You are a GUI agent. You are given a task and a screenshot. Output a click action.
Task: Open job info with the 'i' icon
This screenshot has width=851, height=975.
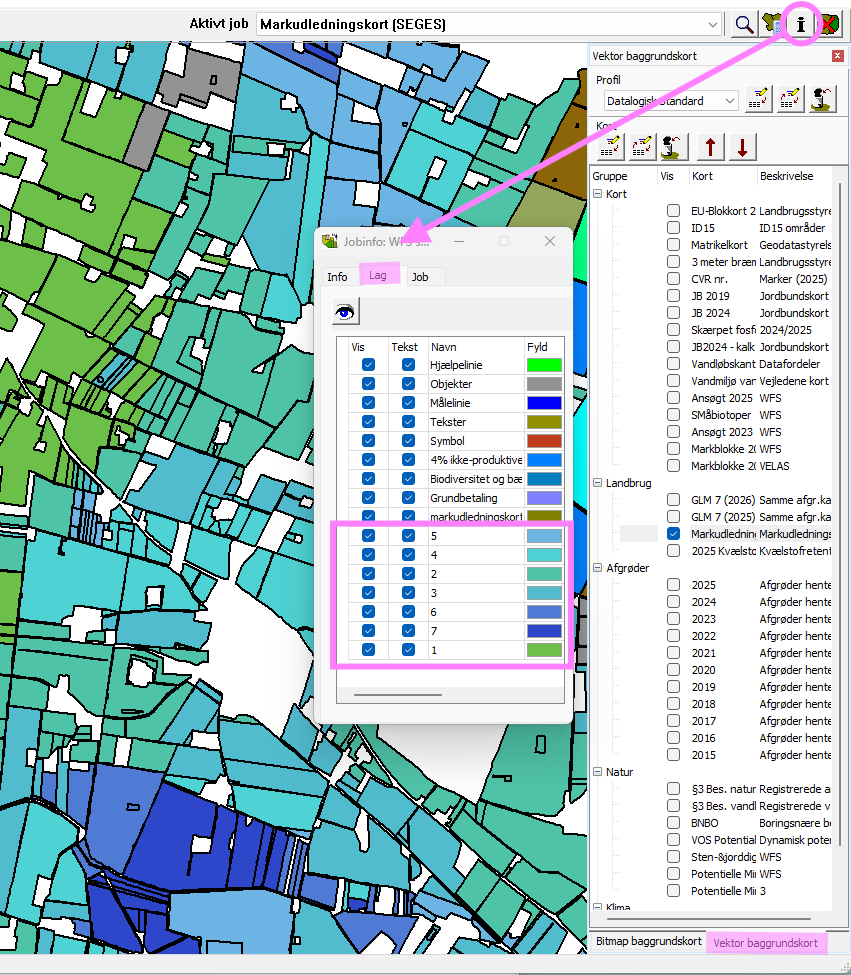tap(800, 24)
